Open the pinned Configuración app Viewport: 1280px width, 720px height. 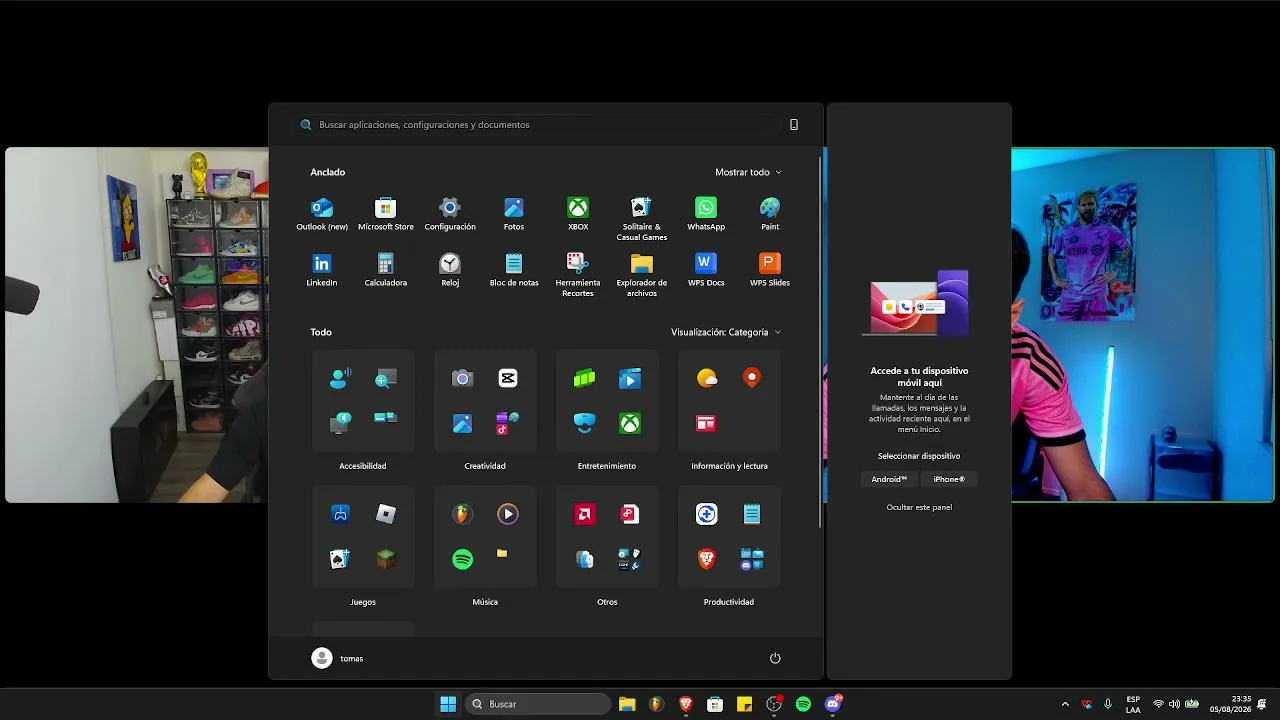point(450,214)
